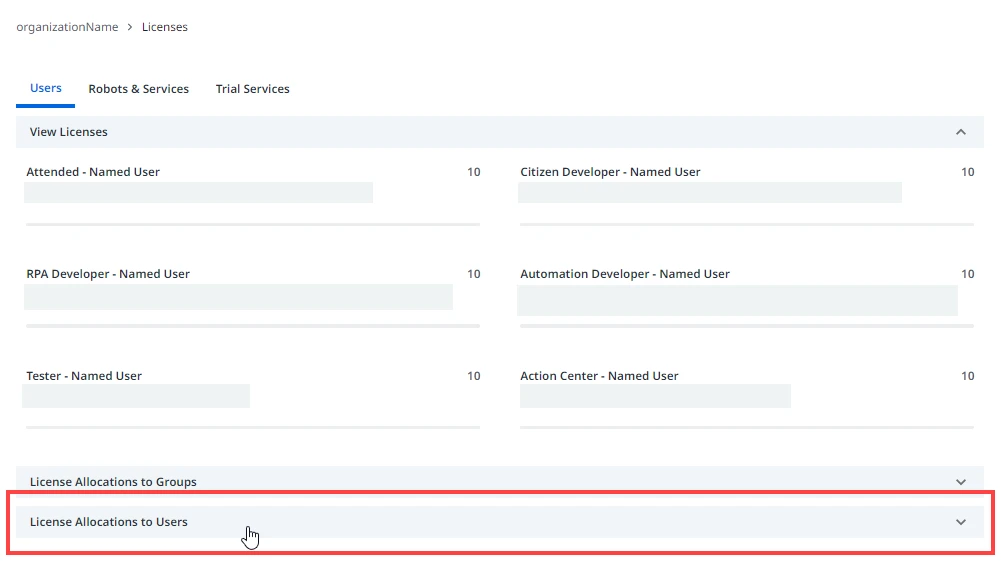This screenshot has height=568, width=1001.
Task: Click the Automation Developer count 10
Action: (968, 274)
